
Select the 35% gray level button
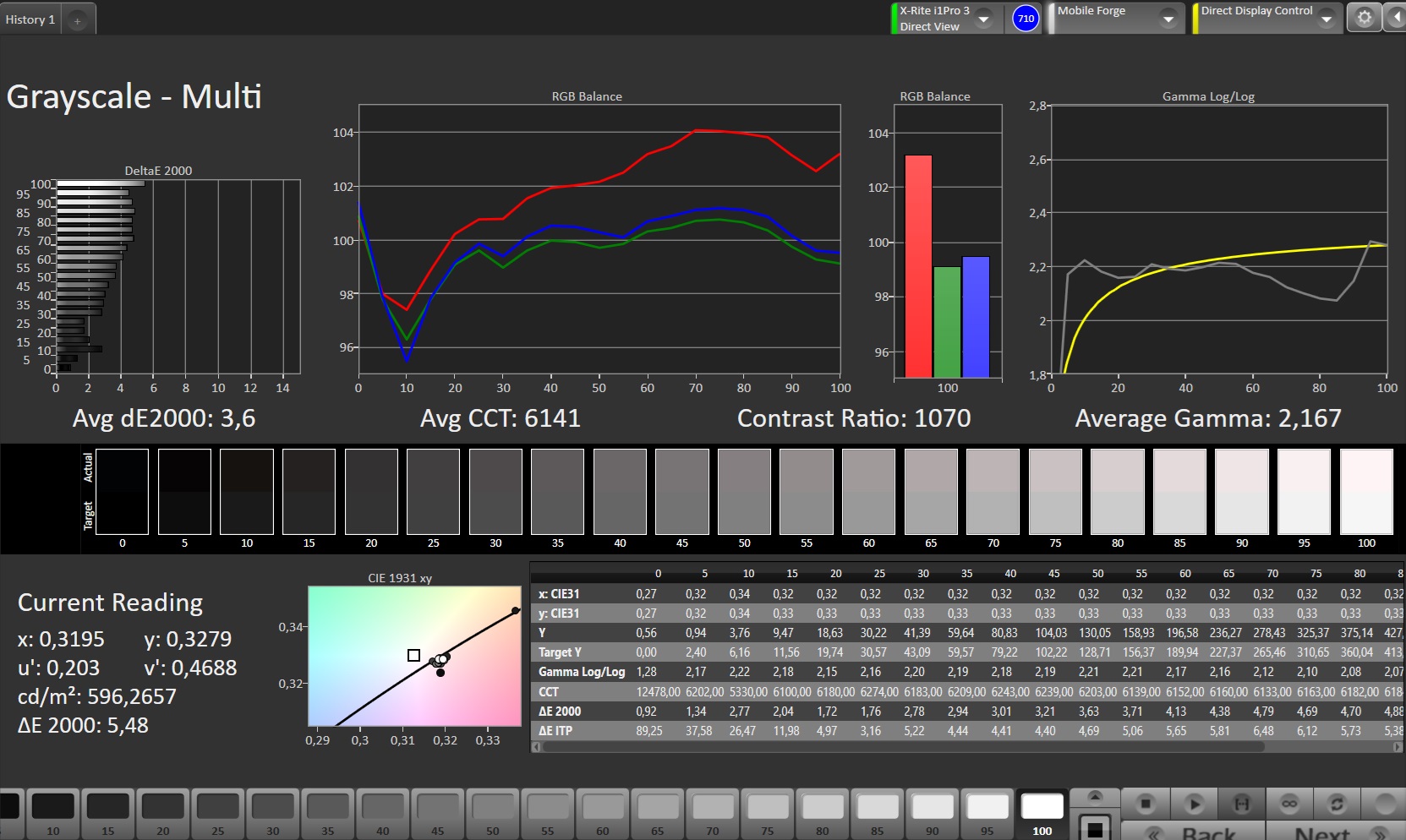[328, 814]
